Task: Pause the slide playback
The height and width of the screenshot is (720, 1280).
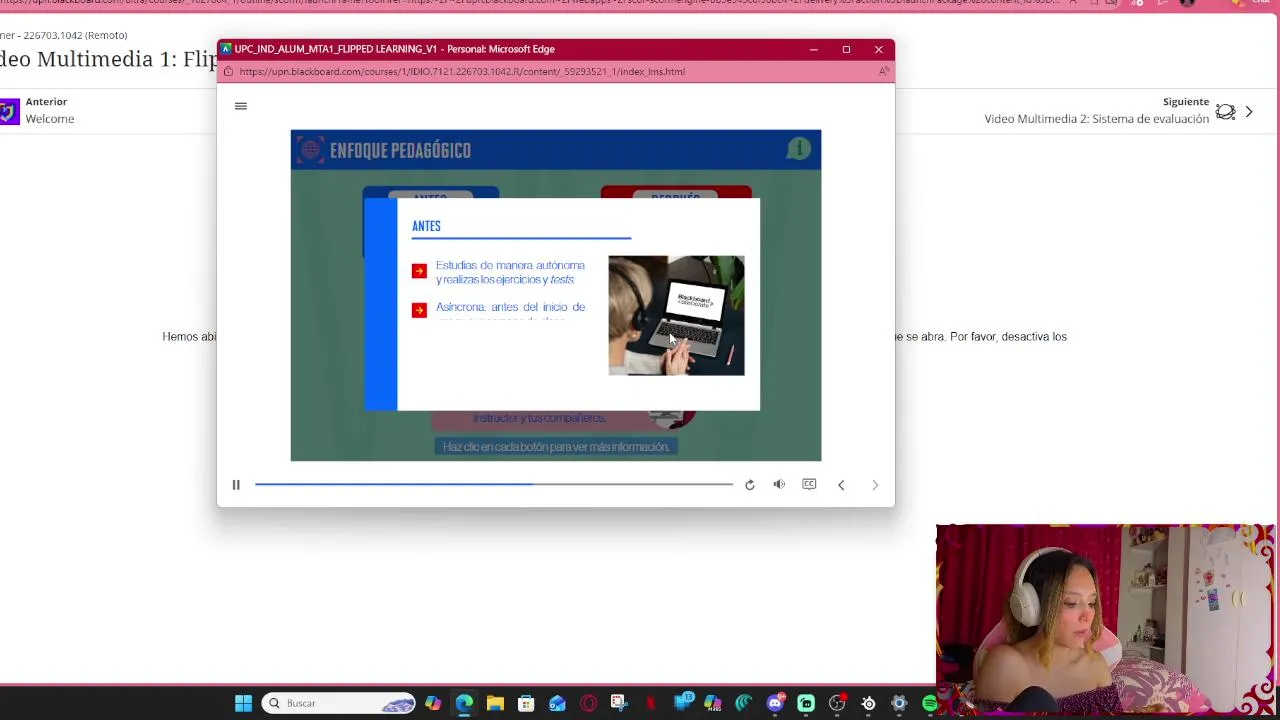Action: click(236, 485)
